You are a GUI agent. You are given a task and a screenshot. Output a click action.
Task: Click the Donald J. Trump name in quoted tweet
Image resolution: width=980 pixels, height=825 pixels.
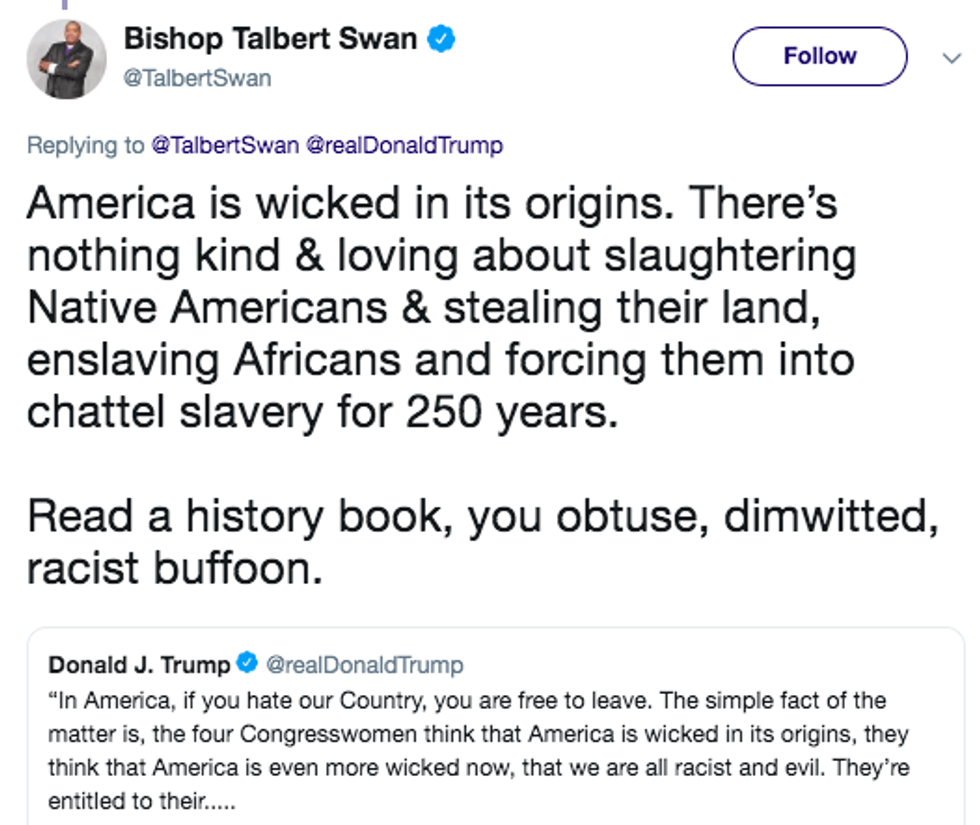point(140,664)
